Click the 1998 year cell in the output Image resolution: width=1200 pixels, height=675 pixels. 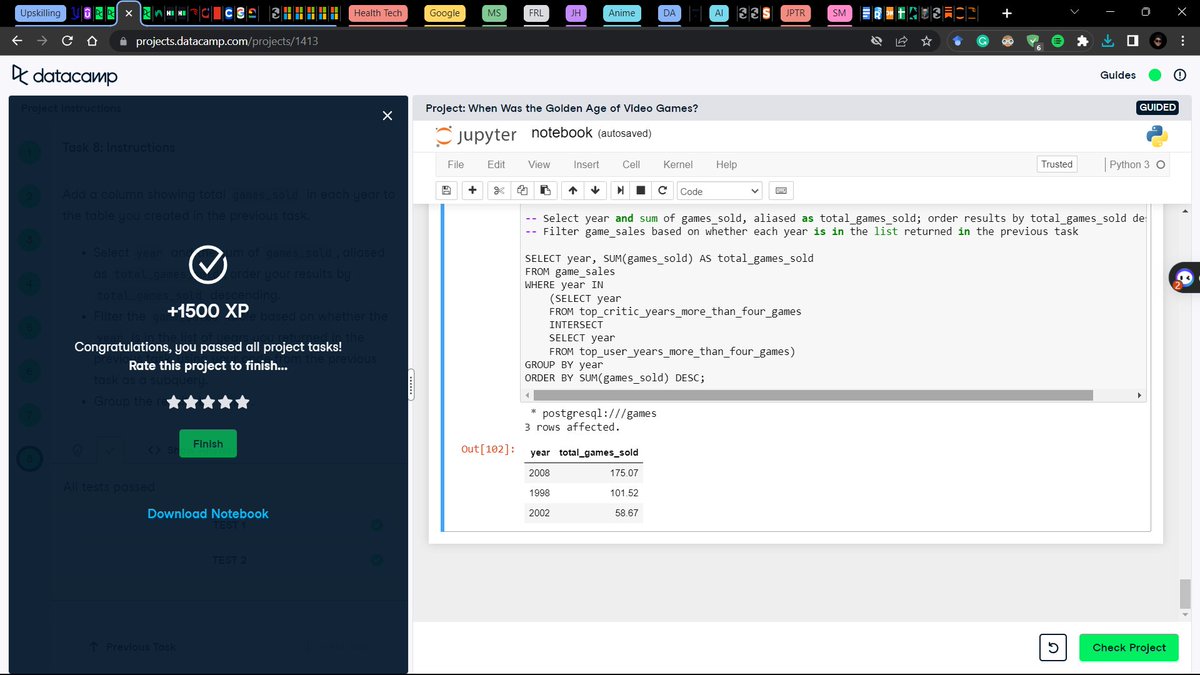click(539, 493)
